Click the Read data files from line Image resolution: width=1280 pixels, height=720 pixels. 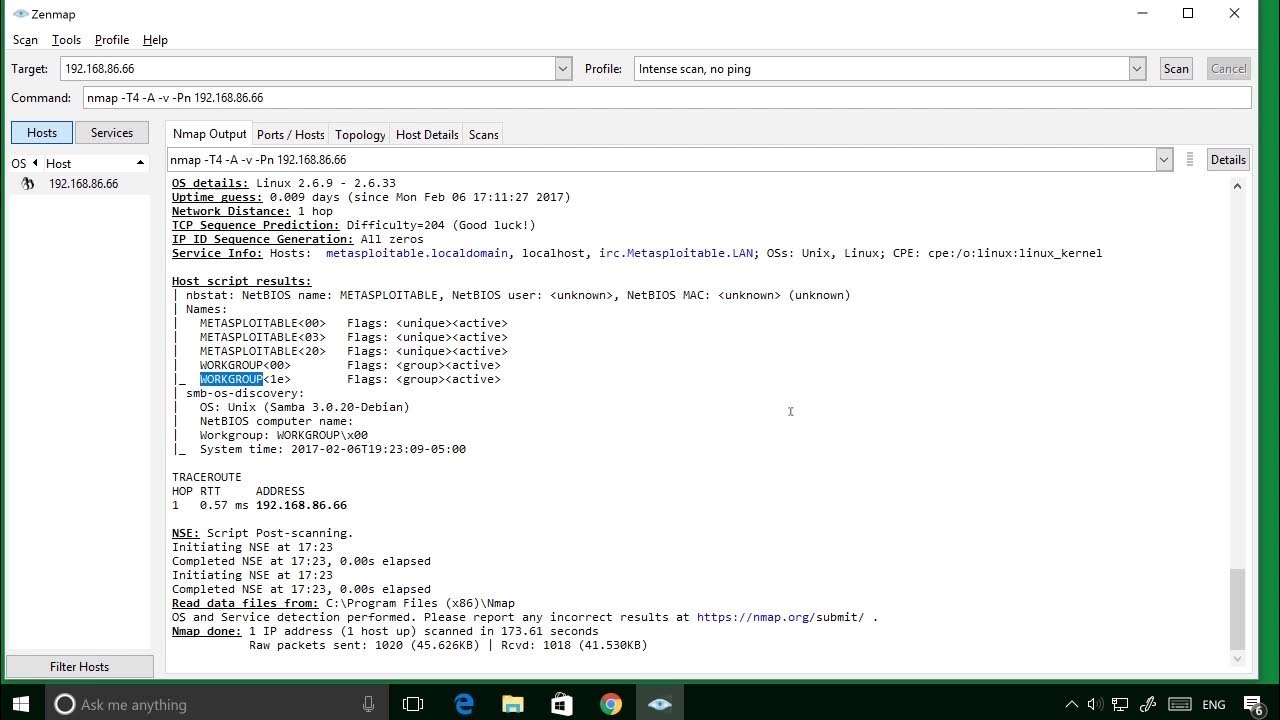[343, 603]
